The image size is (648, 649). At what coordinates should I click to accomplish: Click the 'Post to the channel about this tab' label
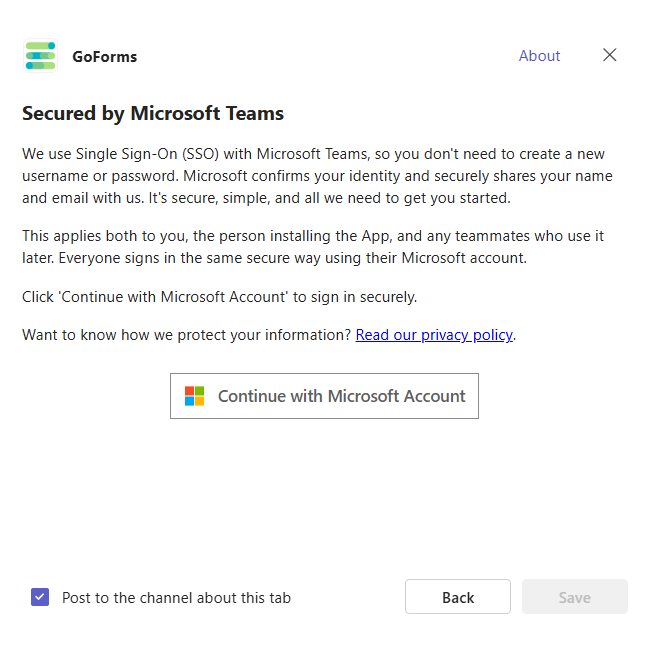pyautogui.click(x=176, y=598)
